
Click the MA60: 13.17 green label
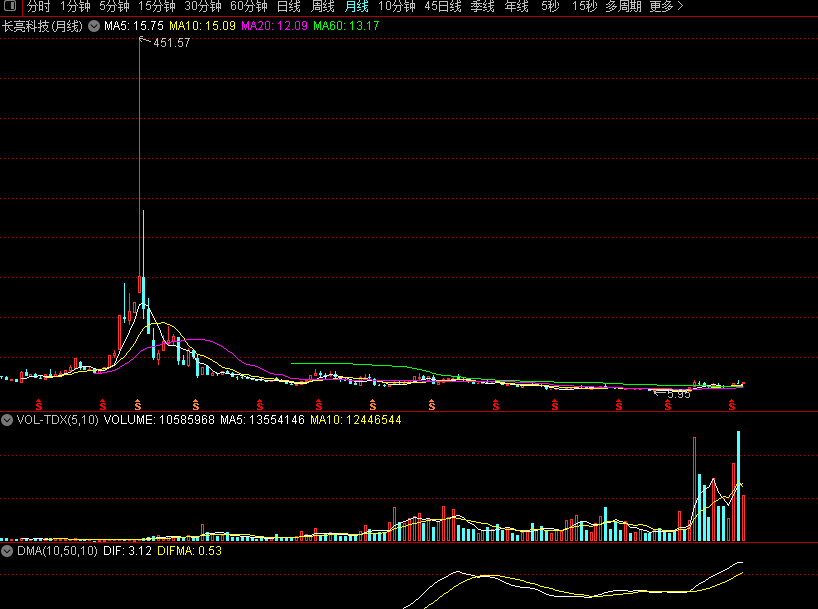click(346, 26)
